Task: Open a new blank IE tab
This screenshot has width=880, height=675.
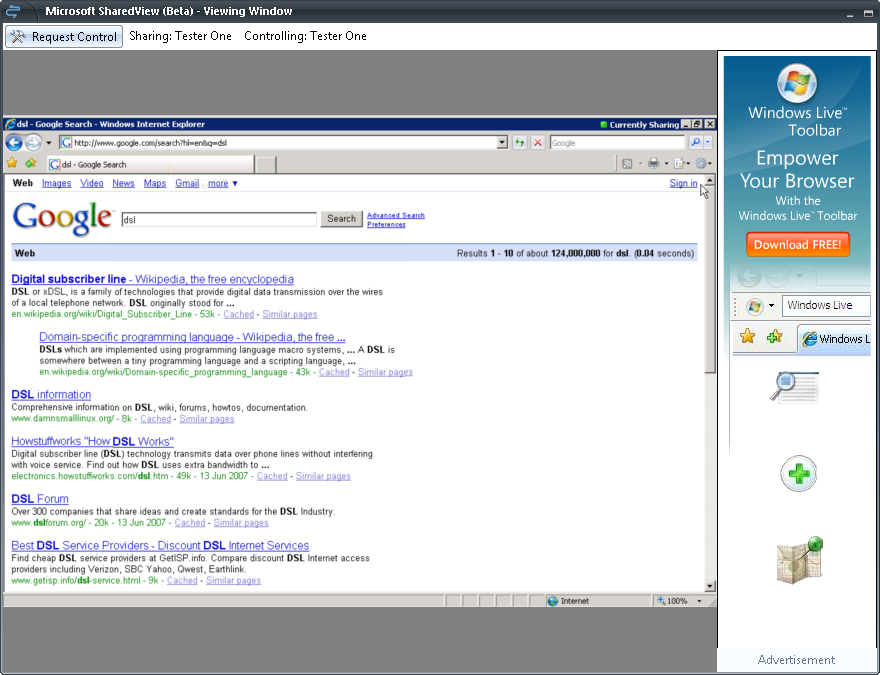Action: [x=265, y=164]
